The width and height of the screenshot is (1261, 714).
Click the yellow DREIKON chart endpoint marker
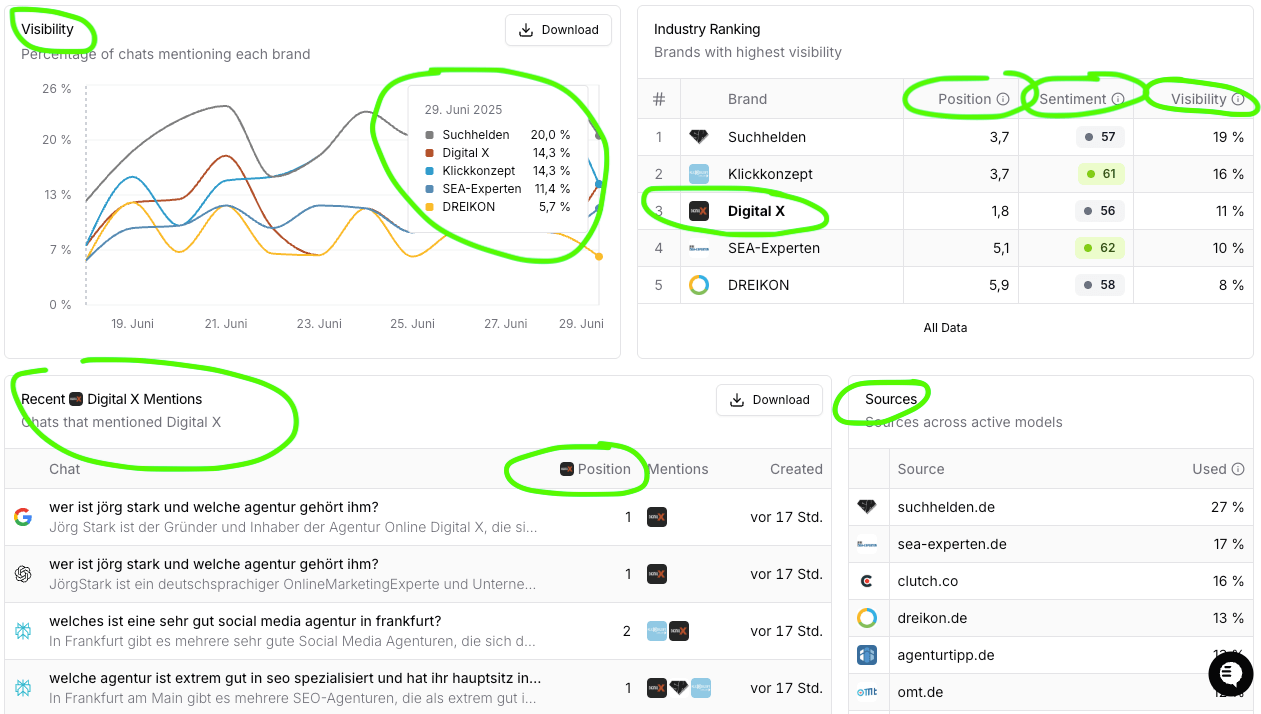click(599, 257)
